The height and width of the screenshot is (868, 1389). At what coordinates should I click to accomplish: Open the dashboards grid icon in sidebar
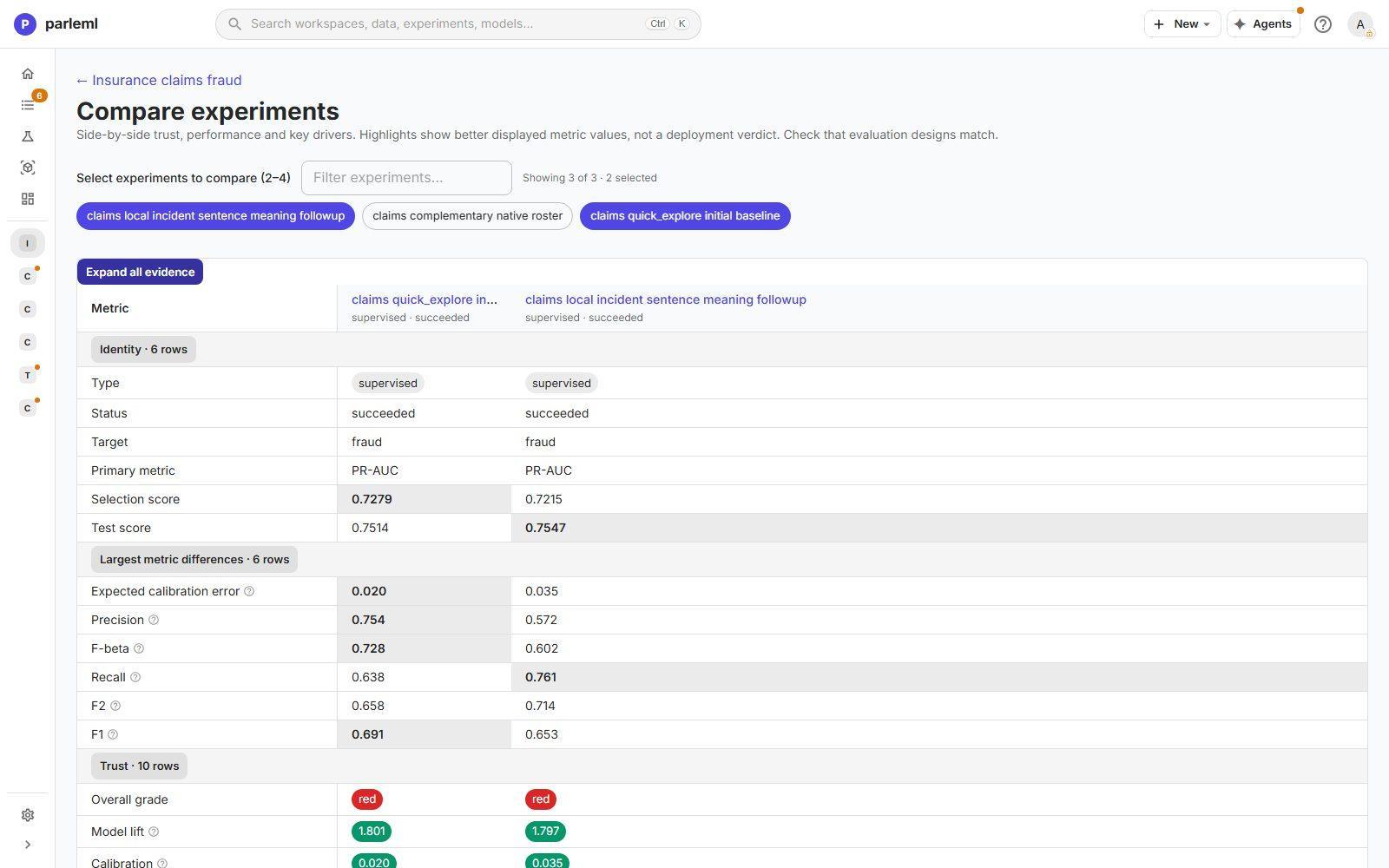click(28, 199)
